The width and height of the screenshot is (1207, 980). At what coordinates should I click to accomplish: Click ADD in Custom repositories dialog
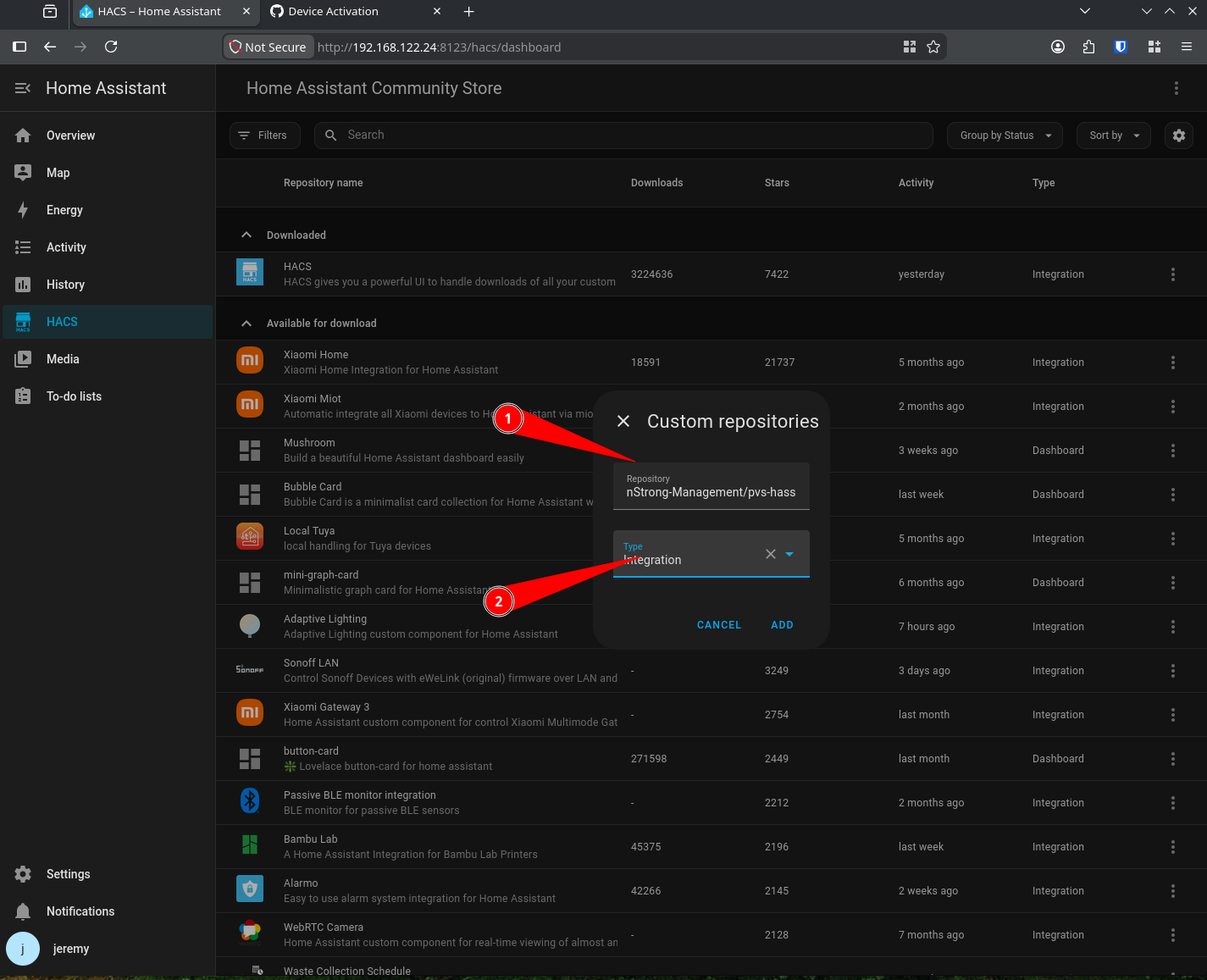(782, 625)
